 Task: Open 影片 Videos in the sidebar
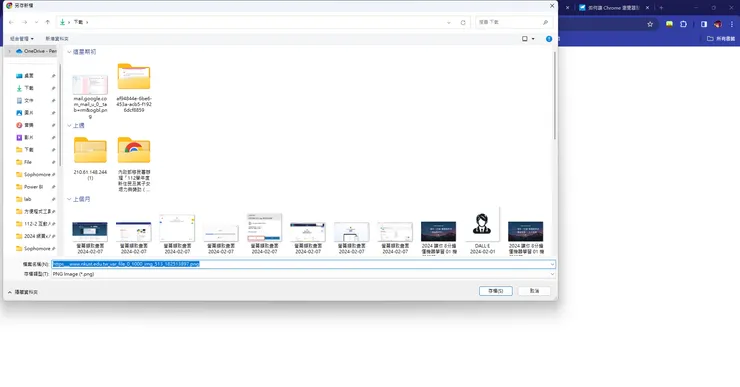click(29, 137)
